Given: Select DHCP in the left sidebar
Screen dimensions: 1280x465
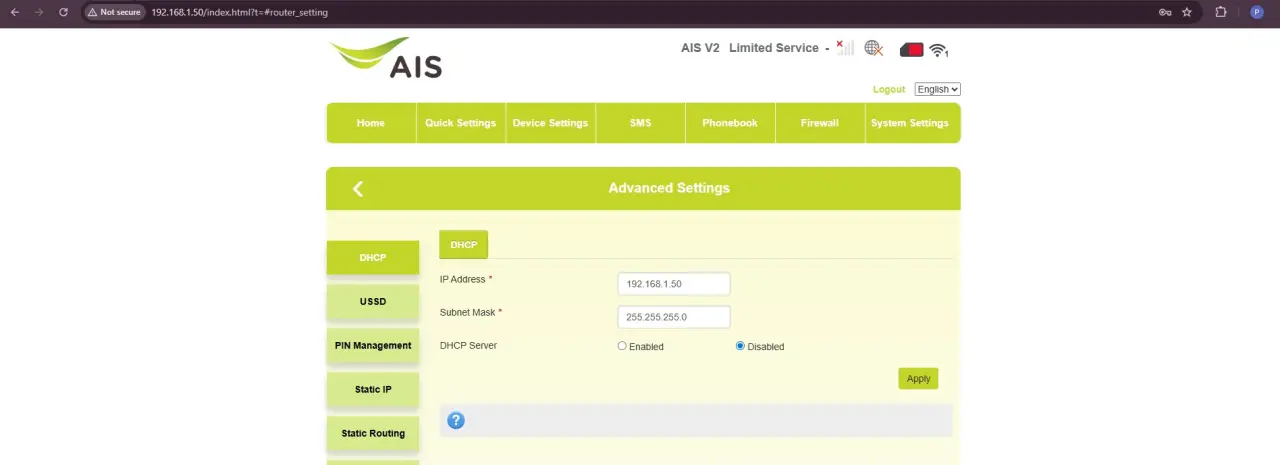Looking at the screenshot, I should tap(373, 257).
